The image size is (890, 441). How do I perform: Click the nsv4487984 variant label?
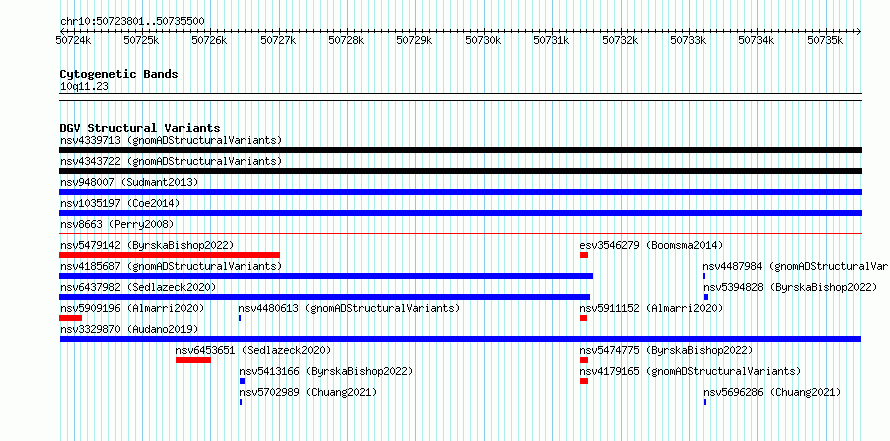click(x=795, y=266)
